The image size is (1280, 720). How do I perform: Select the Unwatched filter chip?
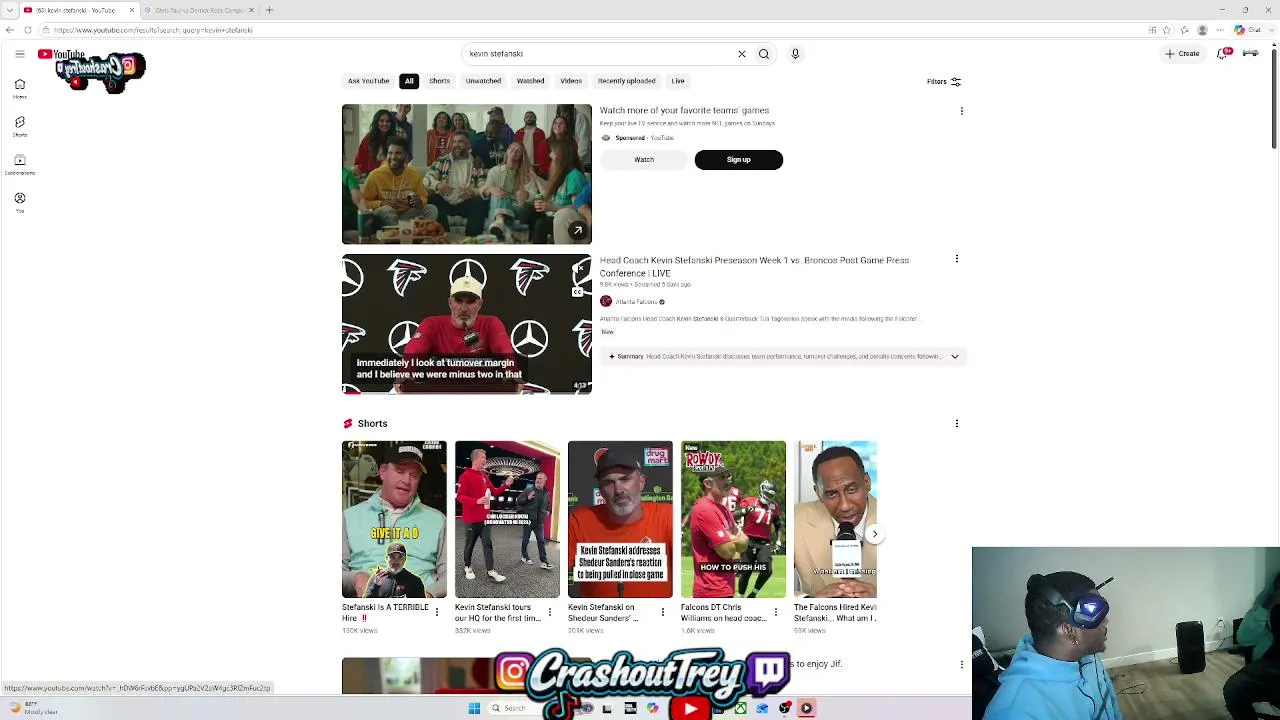coord(483,81)
